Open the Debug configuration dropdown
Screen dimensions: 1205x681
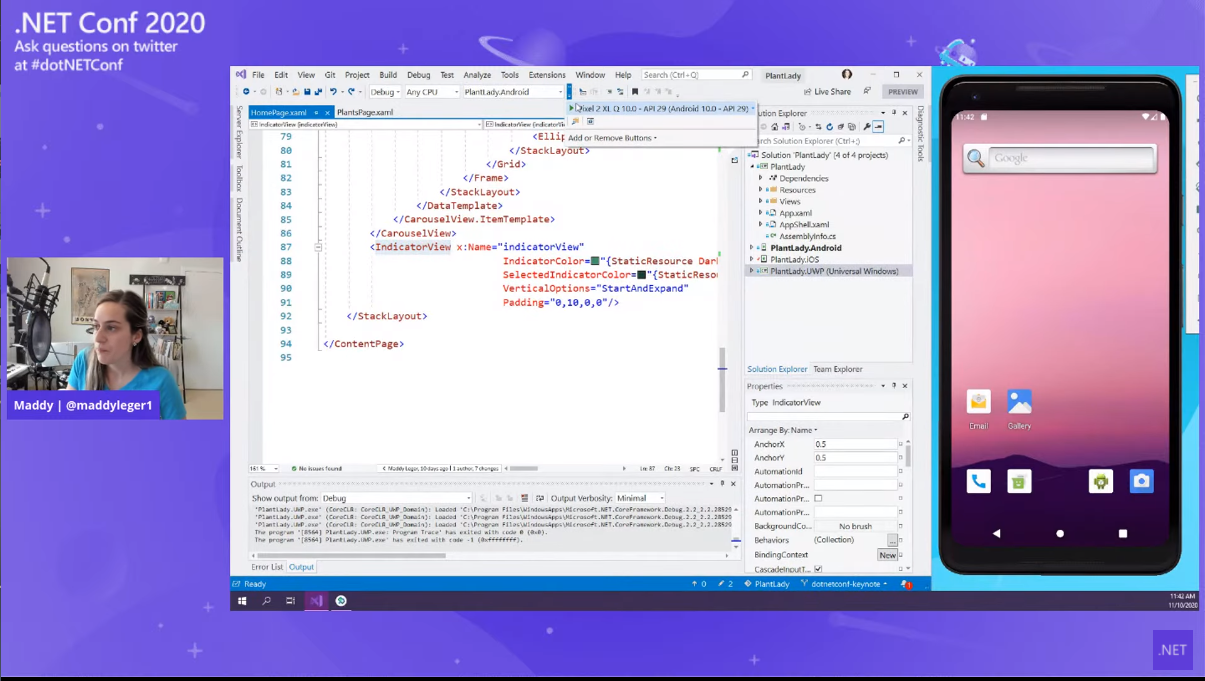(385, 92)
